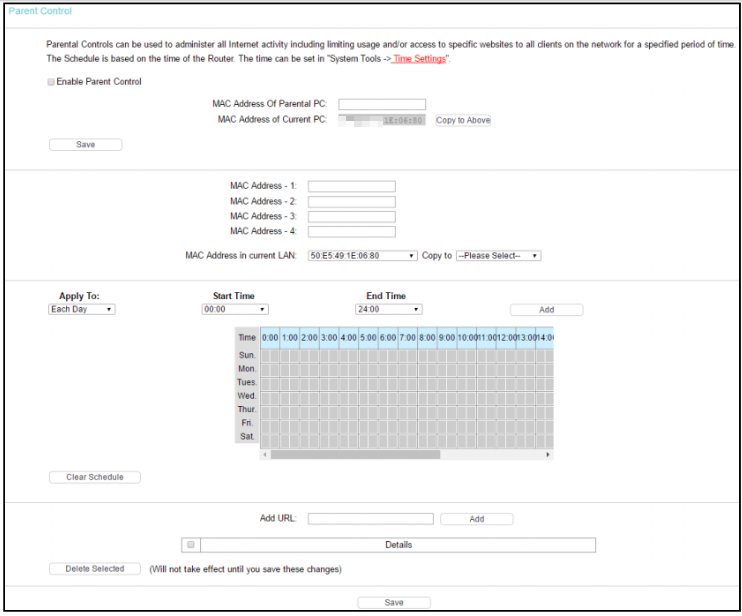Click the 3:00 column header in schedule

click(x=329, y=338)
